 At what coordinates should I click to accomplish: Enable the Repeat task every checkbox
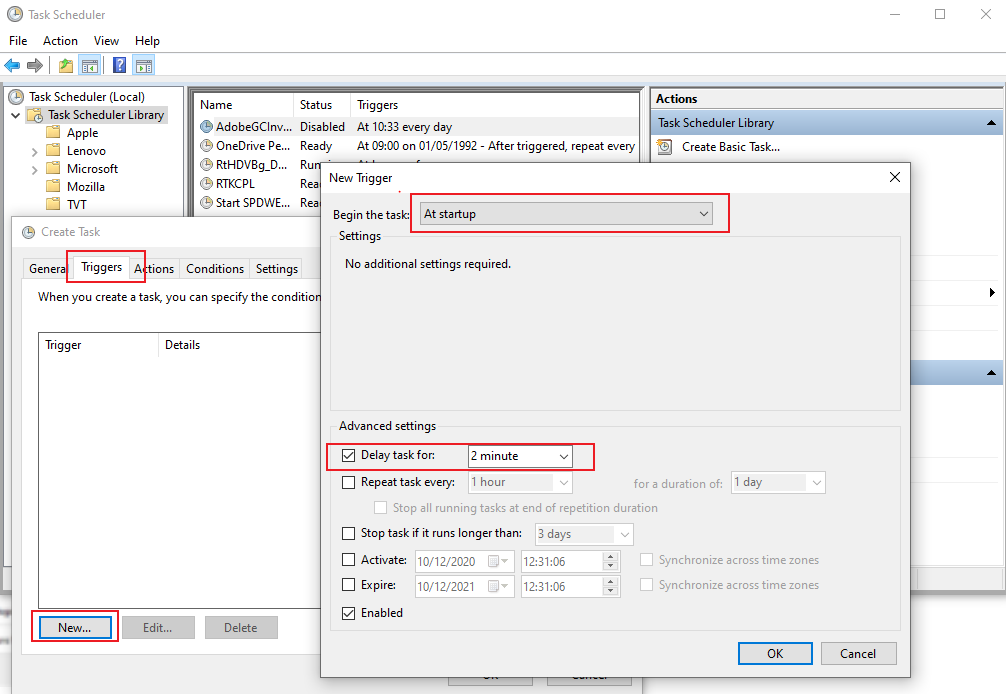tap(349, 482)
